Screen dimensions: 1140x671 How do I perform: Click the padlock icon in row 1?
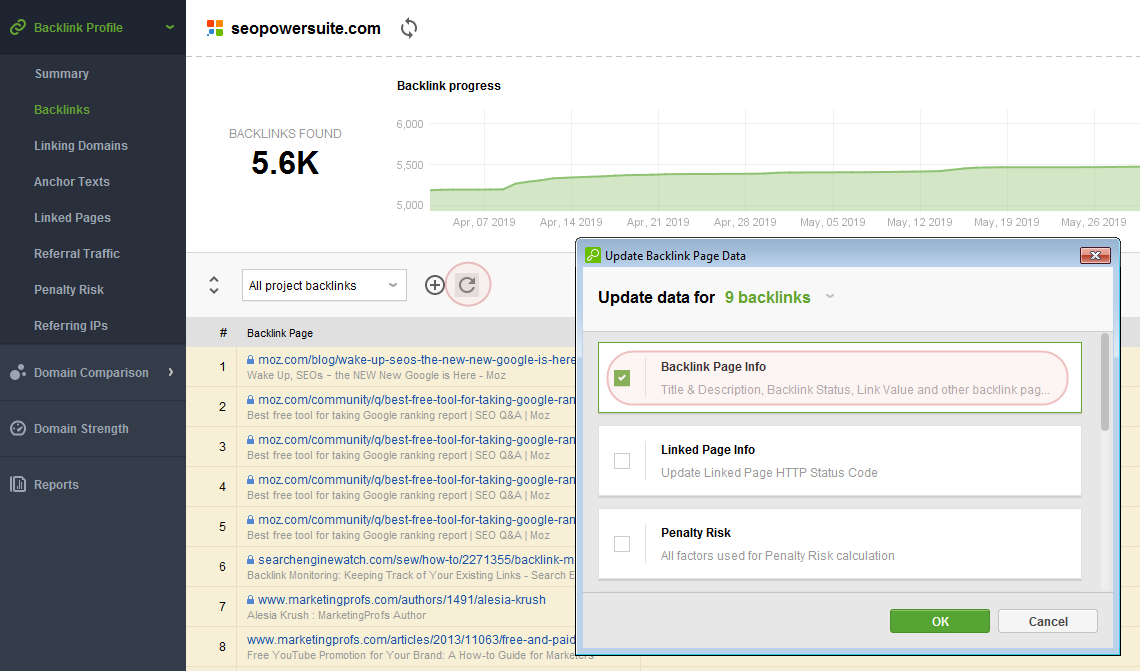click(250, 359)
